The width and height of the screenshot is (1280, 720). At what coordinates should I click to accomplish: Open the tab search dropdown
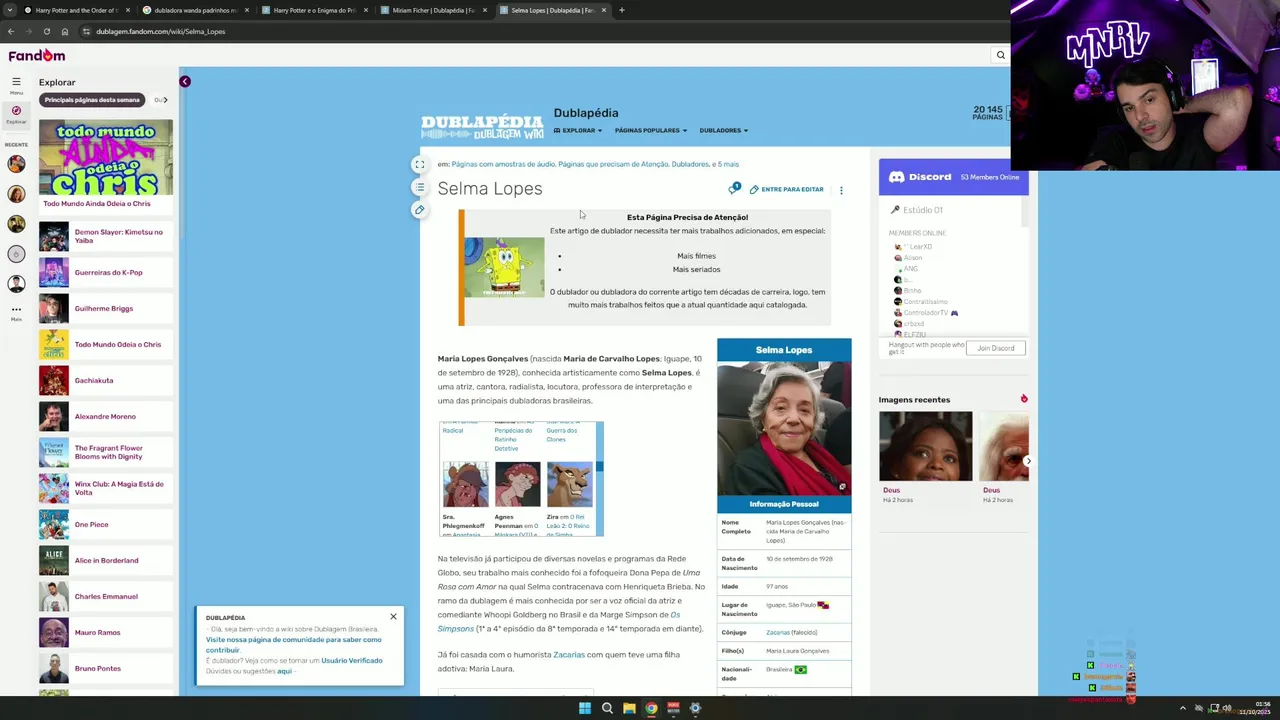(x=11, y=10)
